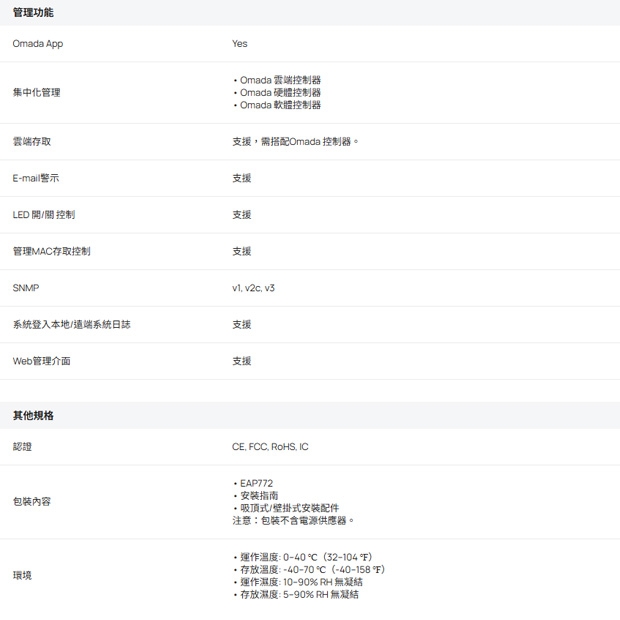Click Omada 雲端控制器 list item
620x620 pixels.
(280, 80)
